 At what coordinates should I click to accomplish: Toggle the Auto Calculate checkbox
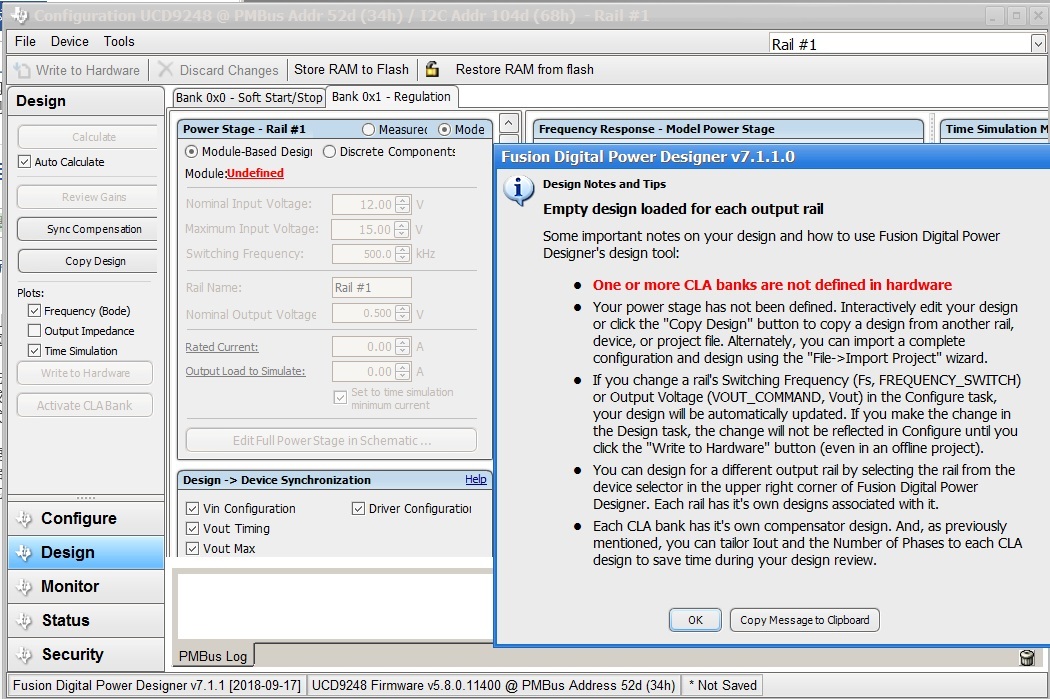(25, 161)
